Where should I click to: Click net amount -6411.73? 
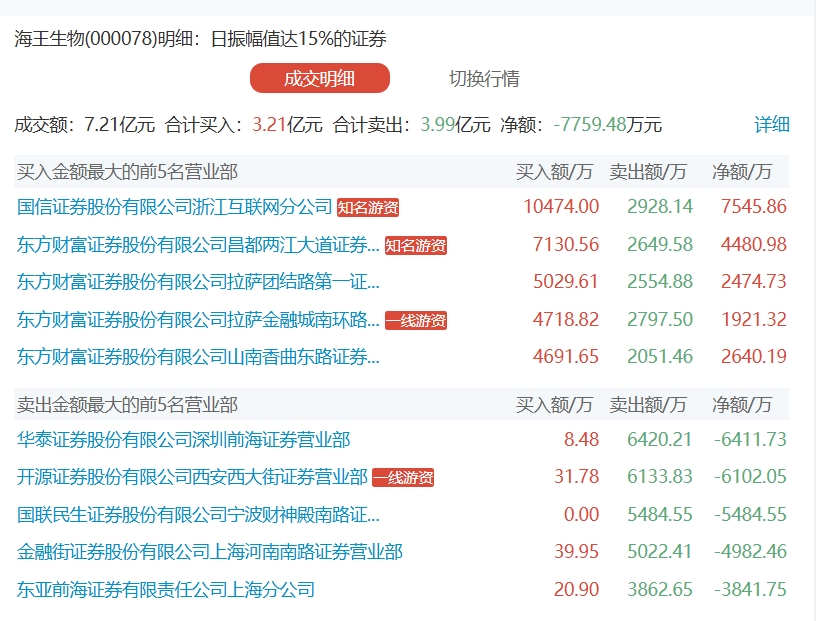(x=750, y=440)
